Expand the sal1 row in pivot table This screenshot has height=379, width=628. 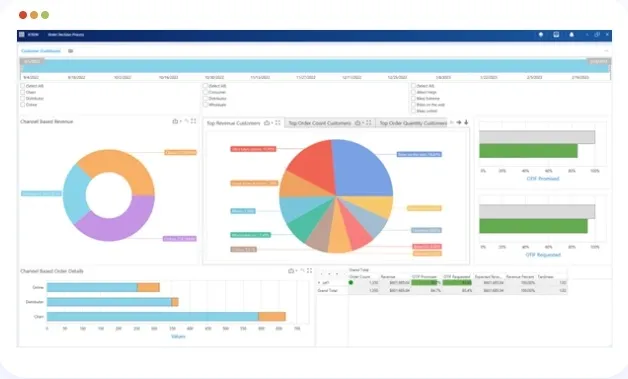[319, 282]
